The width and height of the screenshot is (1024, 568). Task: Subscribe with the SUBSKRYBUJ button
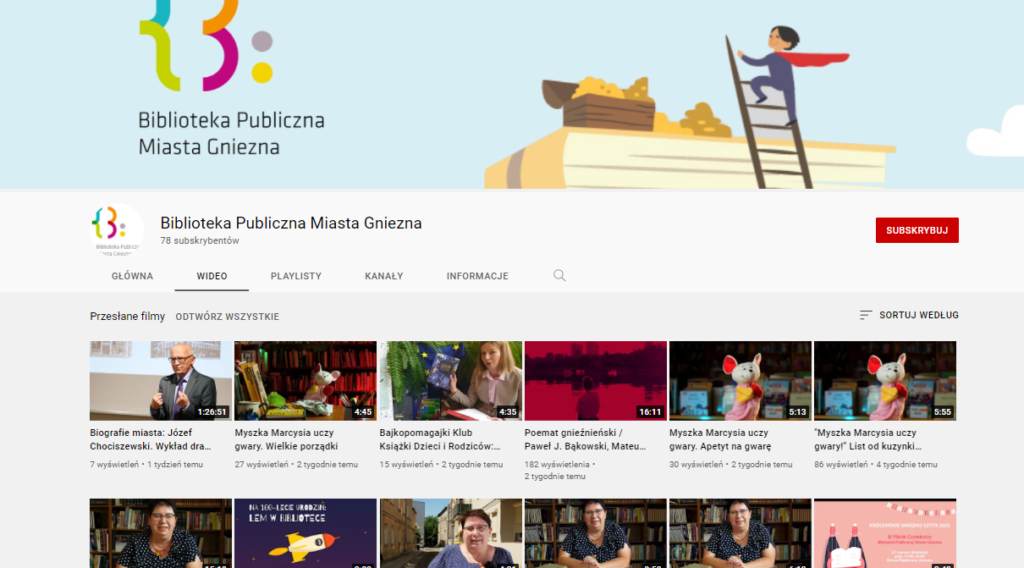tap(917, 230)
